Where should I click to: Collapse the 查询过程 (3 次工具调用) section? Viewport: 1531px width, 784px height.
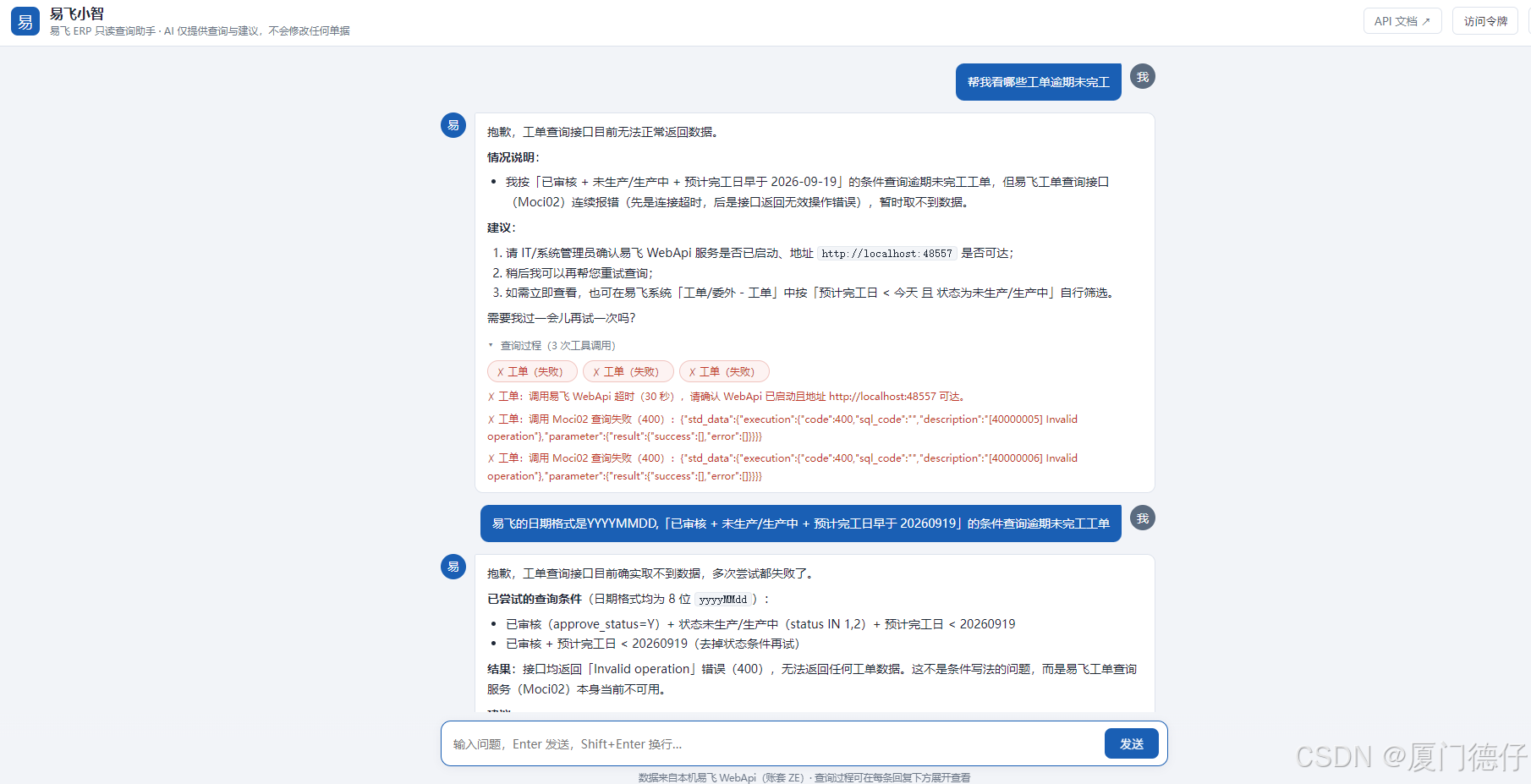552,345
